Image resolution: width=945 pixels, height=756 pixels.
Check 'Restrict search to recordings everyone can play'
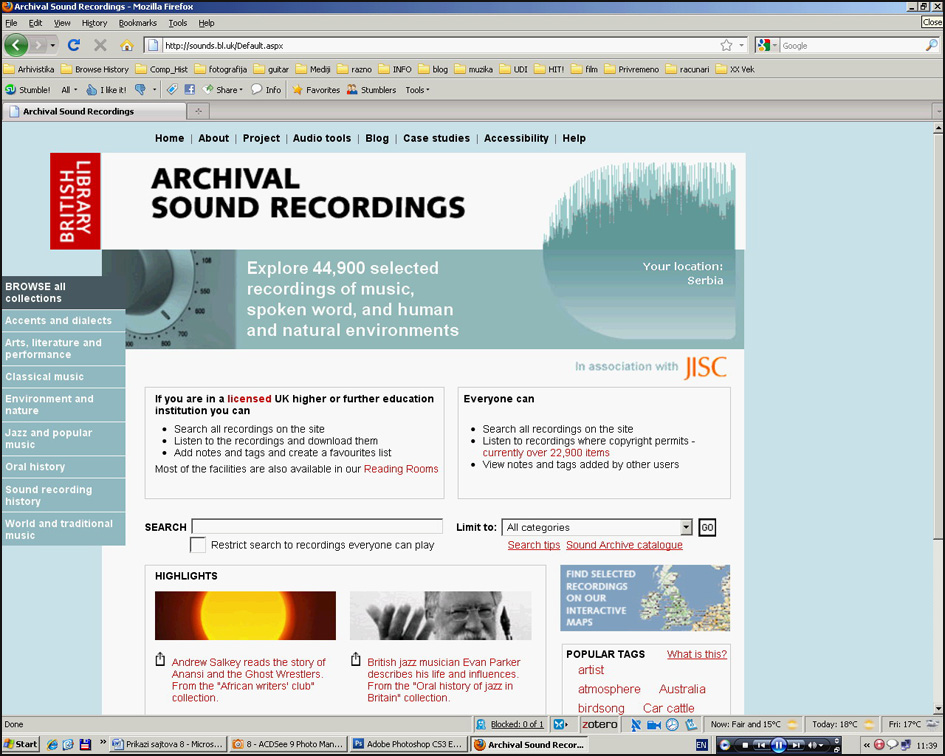198,545
